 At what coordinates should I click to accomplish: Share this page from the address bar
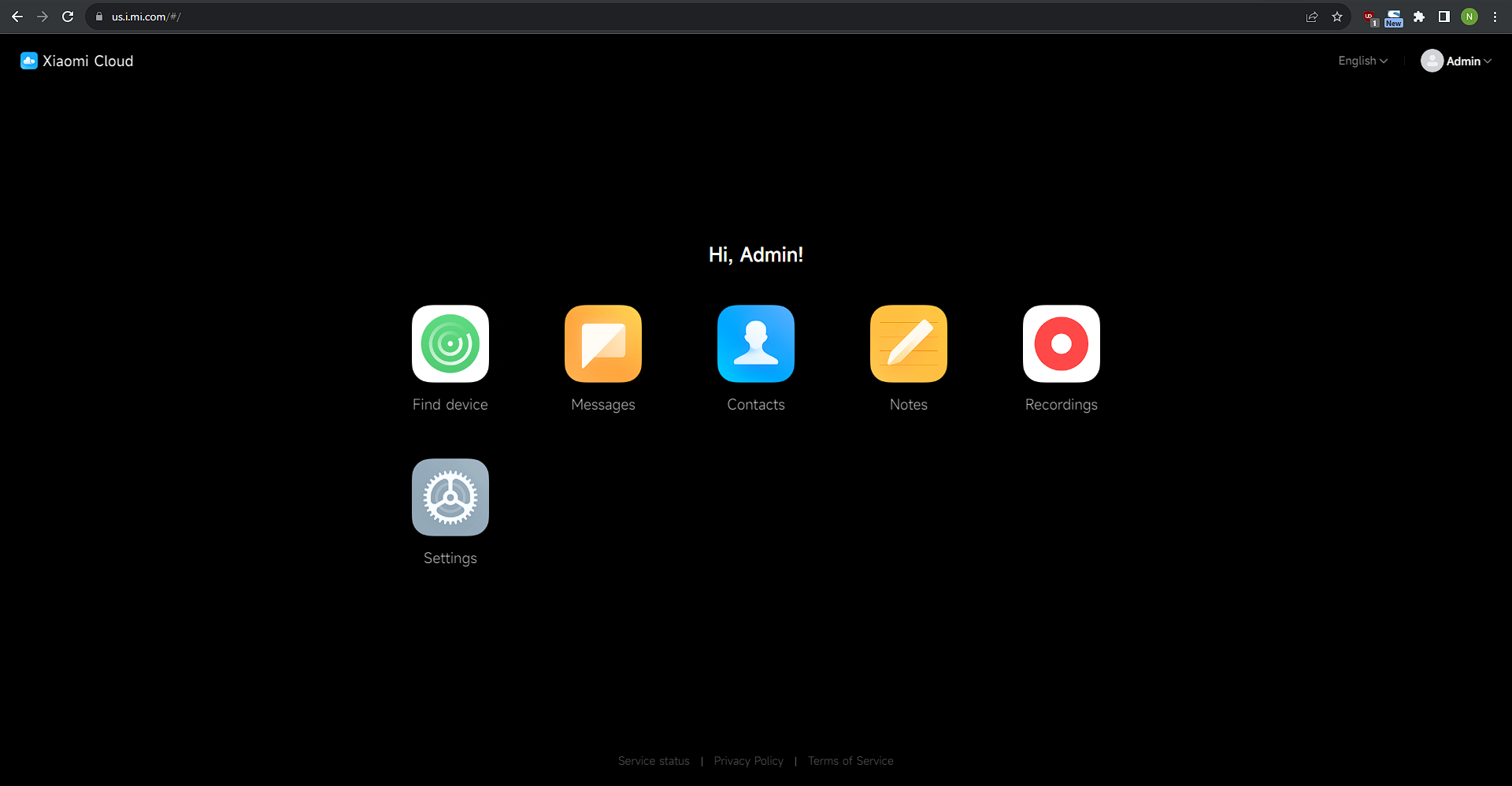1312,17
